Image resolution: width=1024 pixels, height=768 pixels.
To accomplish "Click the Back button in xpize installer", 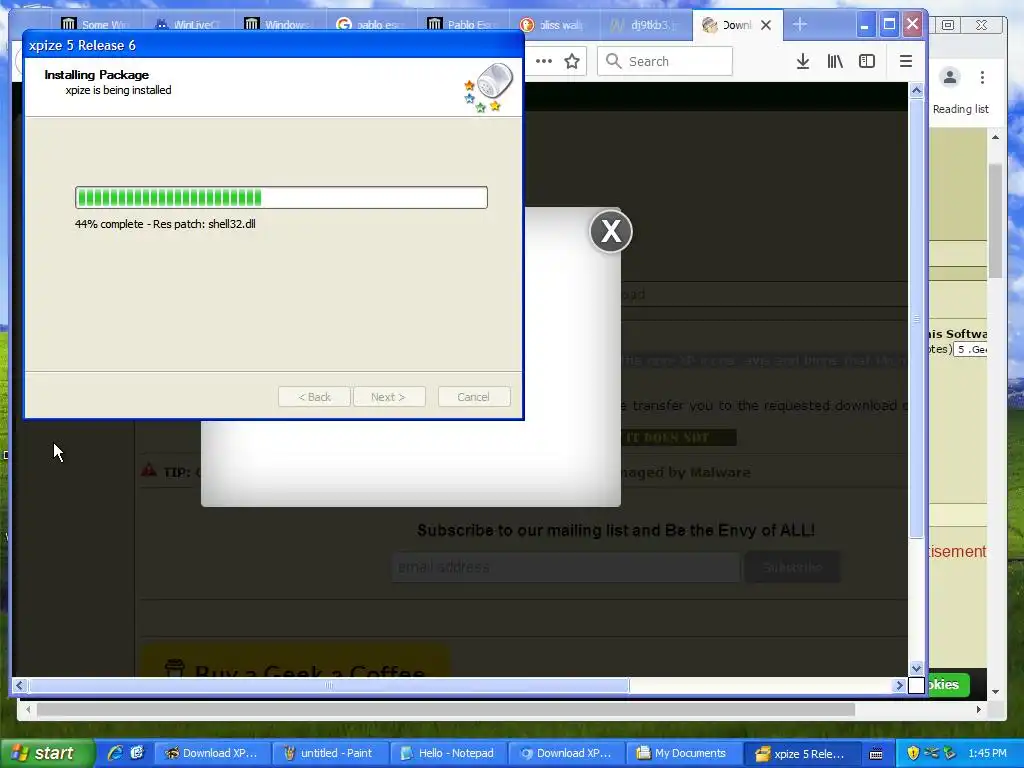I will 314,396.
